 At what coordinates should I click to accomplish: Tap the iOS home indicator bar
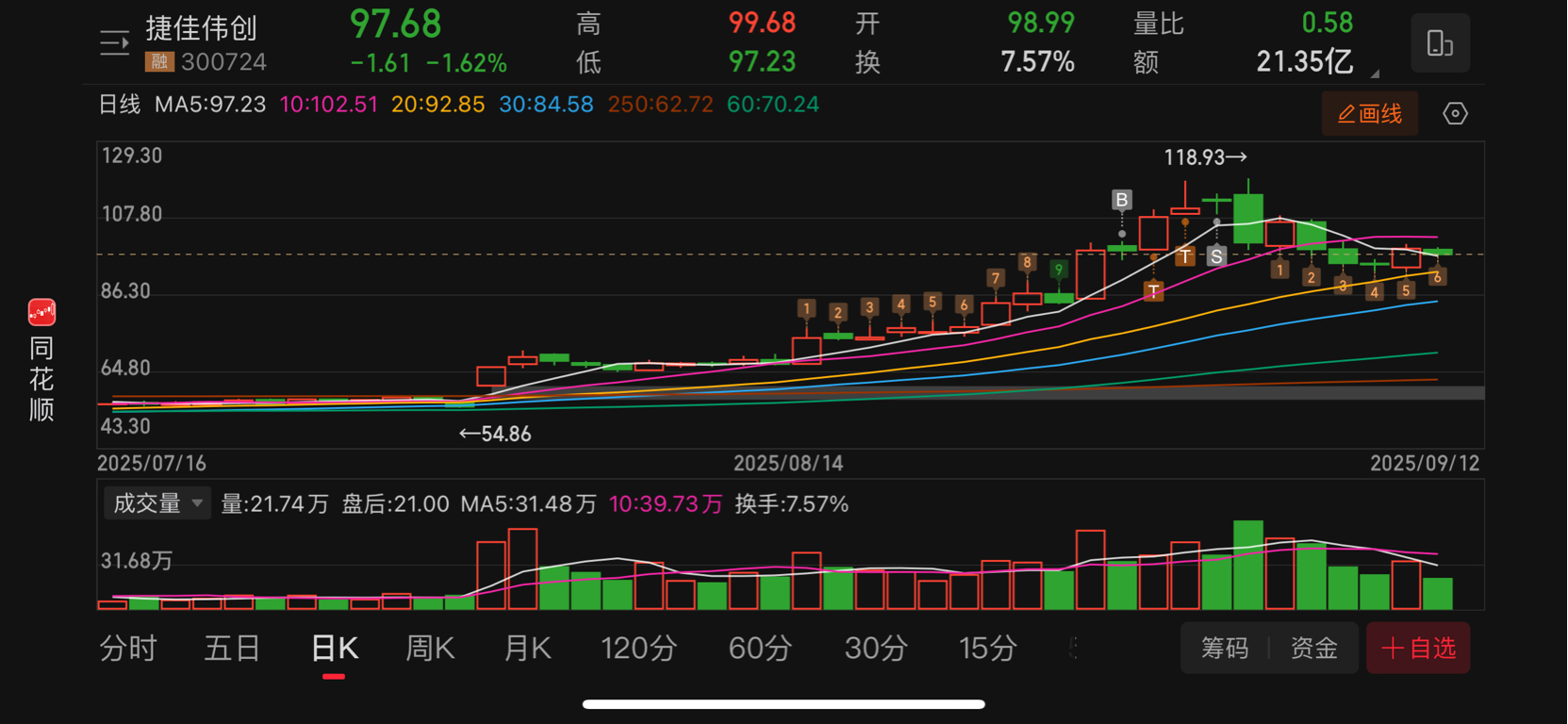784,704
